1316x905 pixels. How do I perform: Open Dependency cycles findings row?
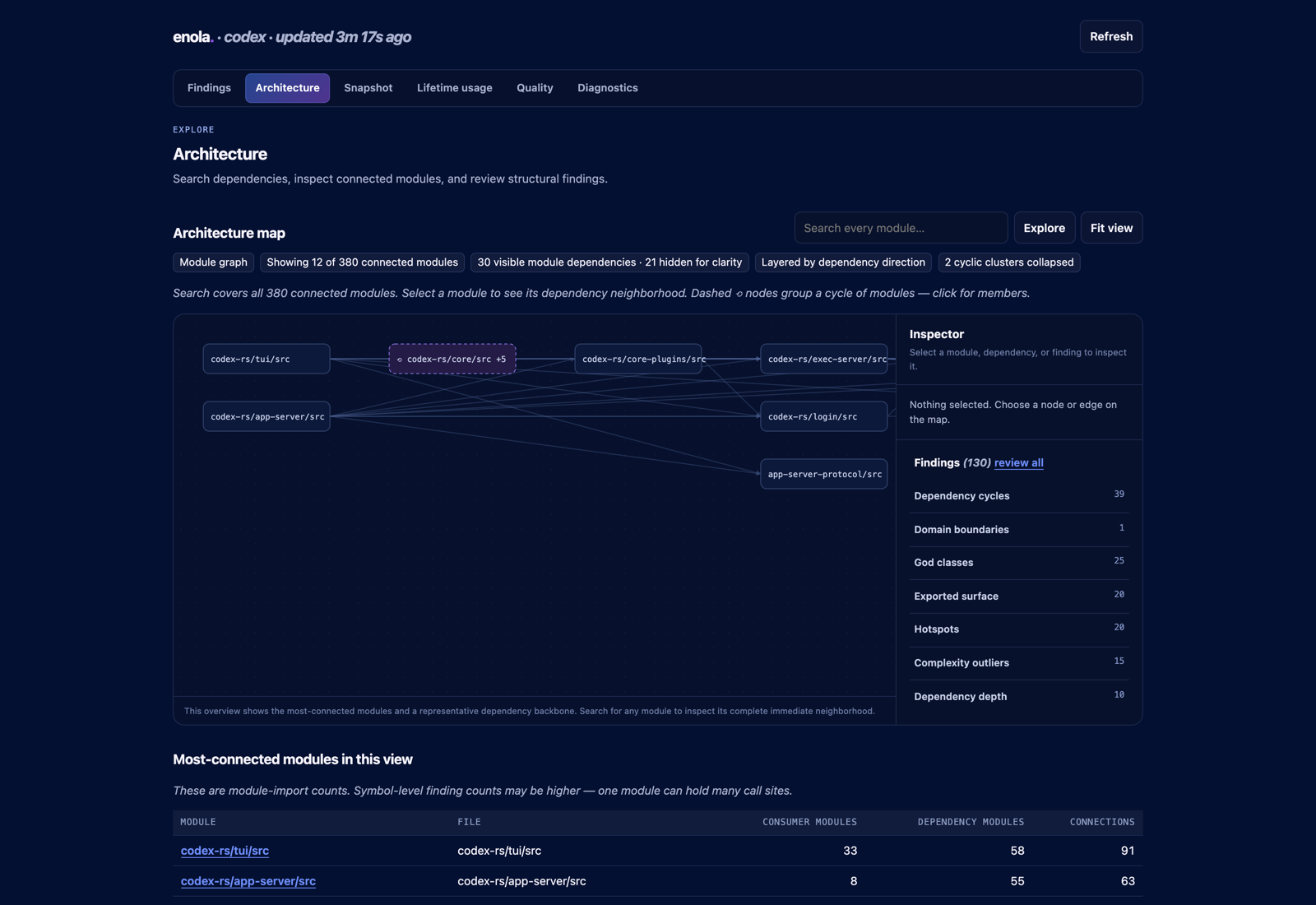coord(1019,496)
